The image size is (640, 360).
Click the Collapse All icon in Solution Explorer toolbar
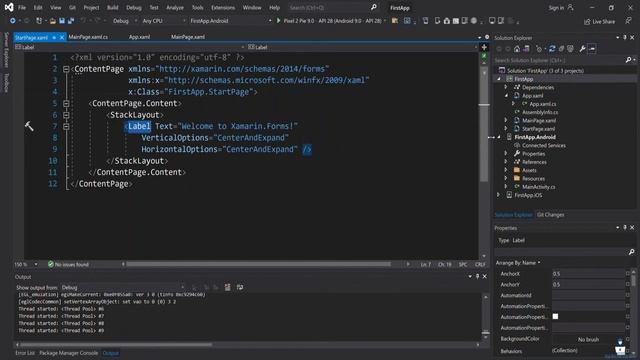pyautogui.click(x=561, y=49)
